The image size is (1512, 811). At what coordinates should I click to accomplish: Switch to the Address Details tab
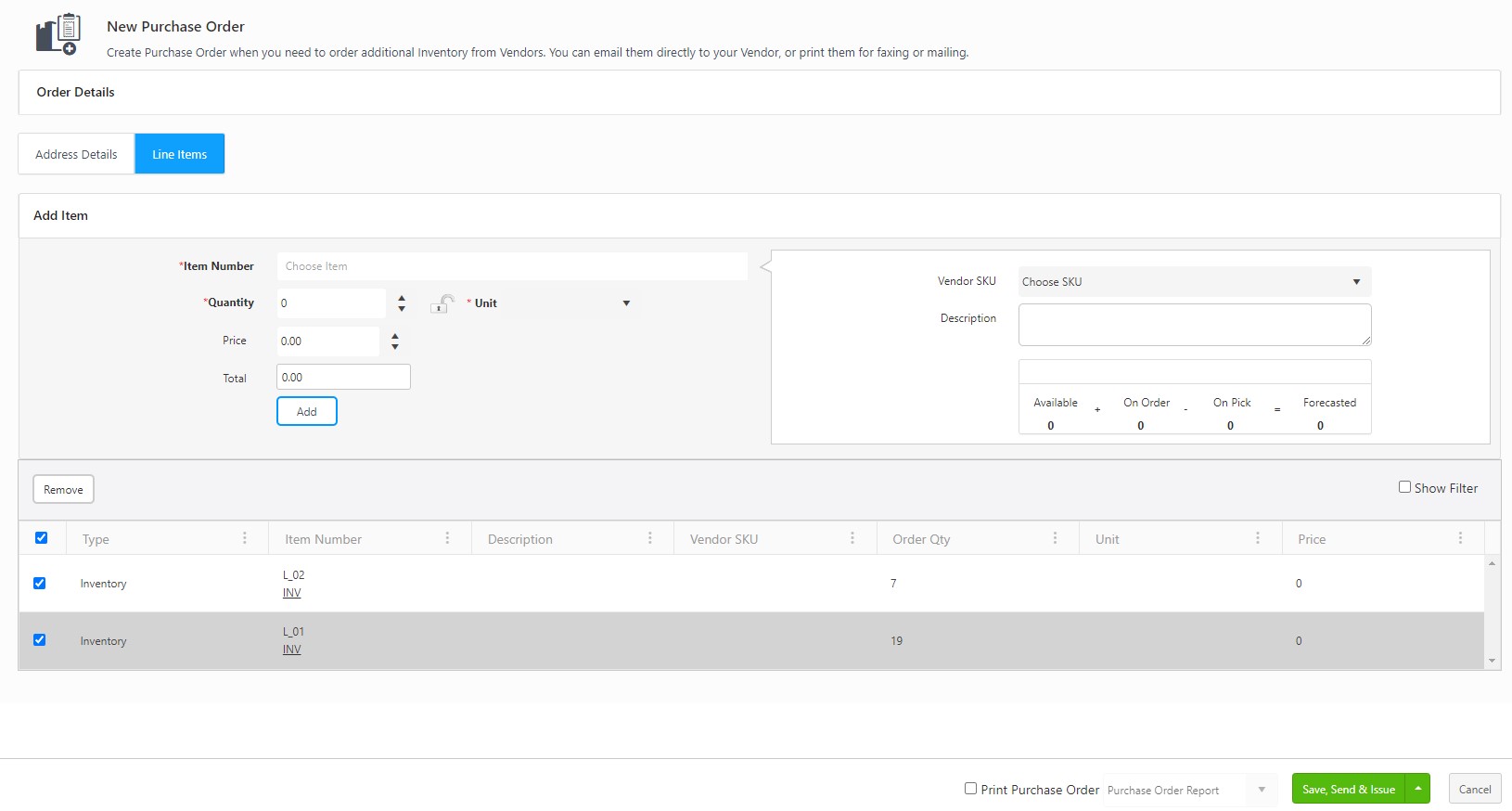76,154
